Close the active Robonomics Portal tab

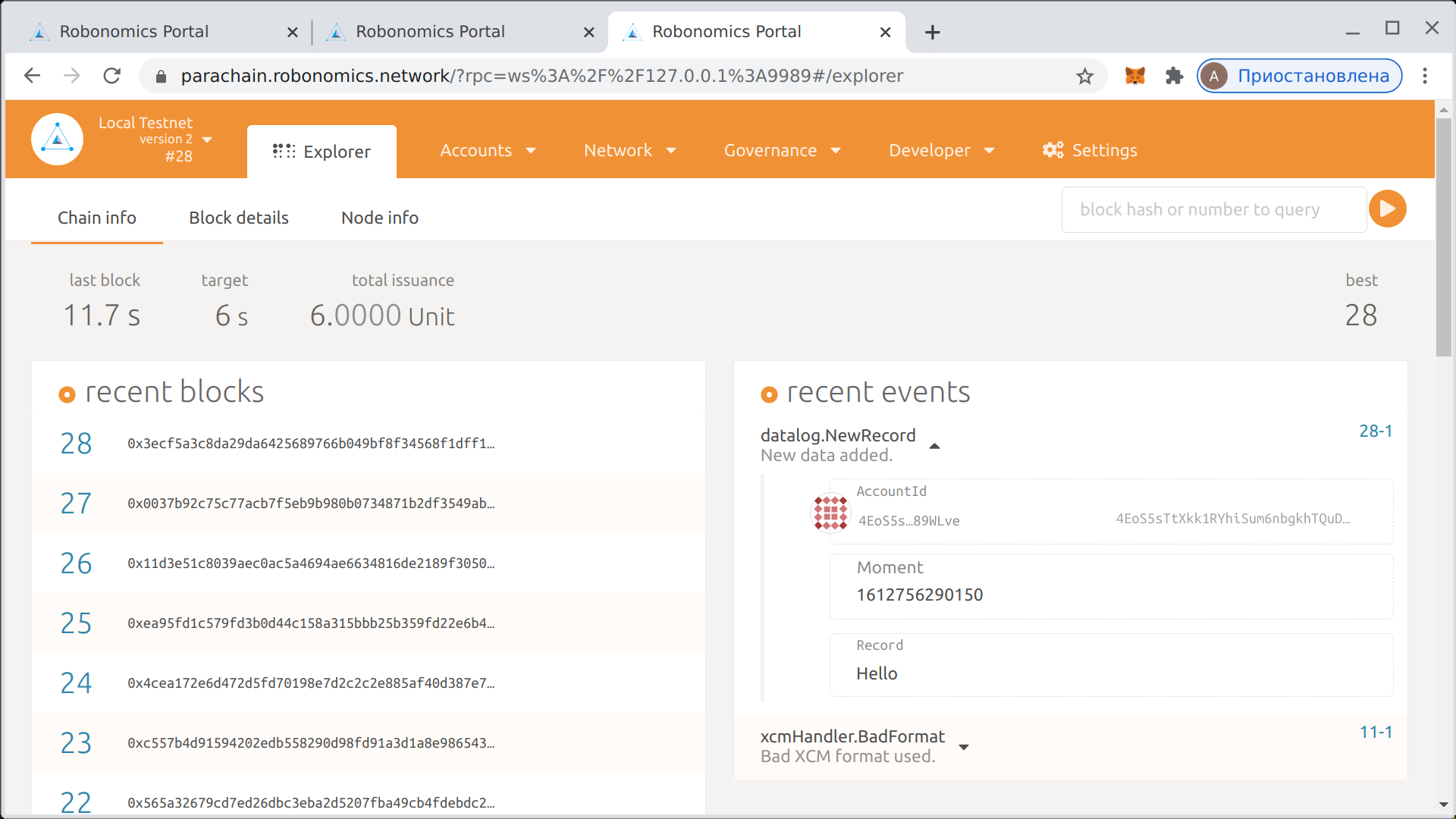tap(885, 32)
